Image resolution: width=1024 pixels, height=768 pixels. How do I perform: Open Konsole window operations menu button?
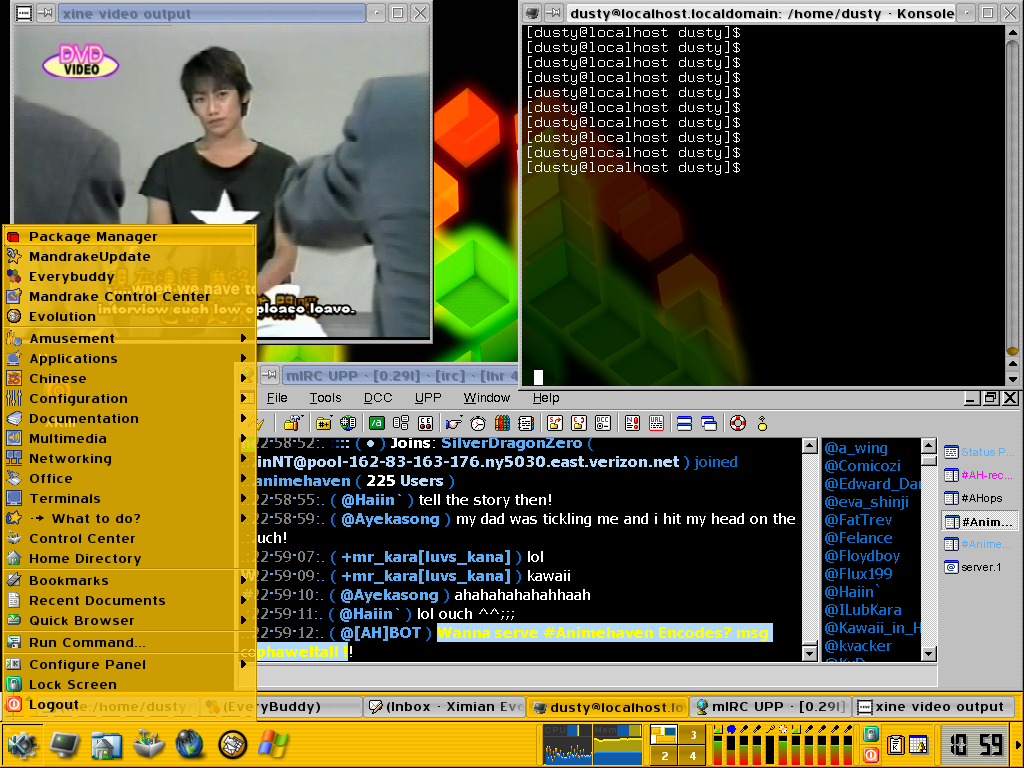tap(533, 13)
